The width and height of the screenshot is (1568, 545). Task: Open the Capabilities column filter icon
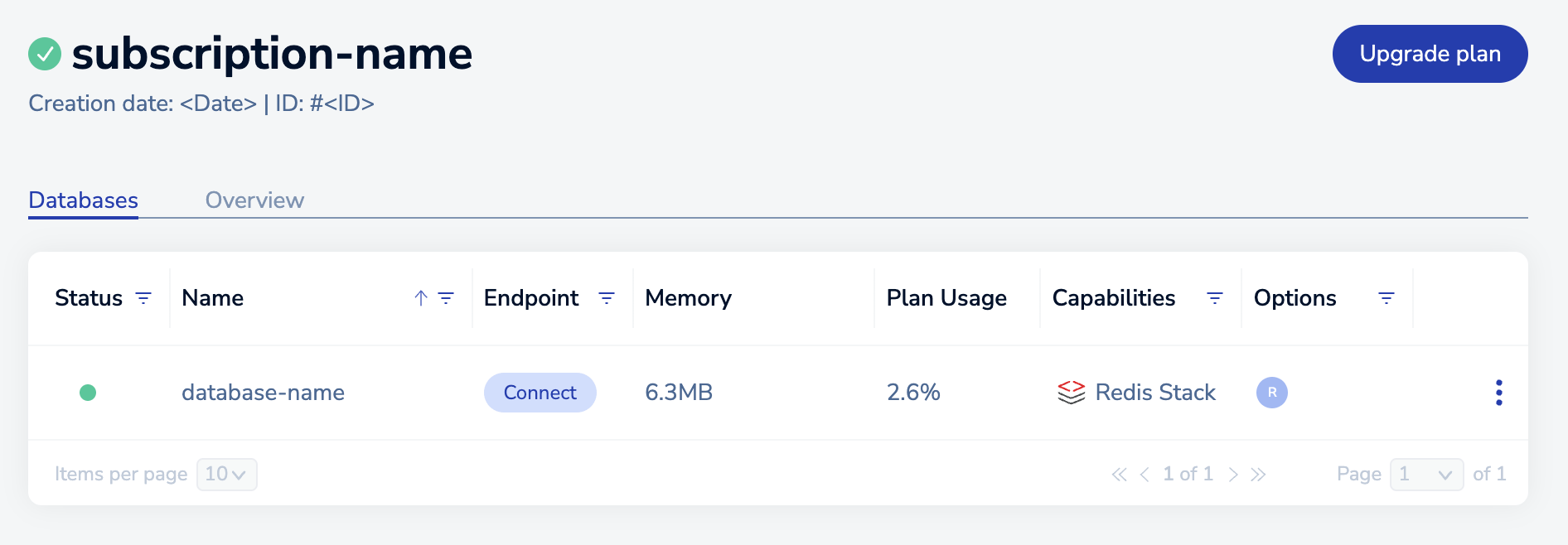[1215, 298]
